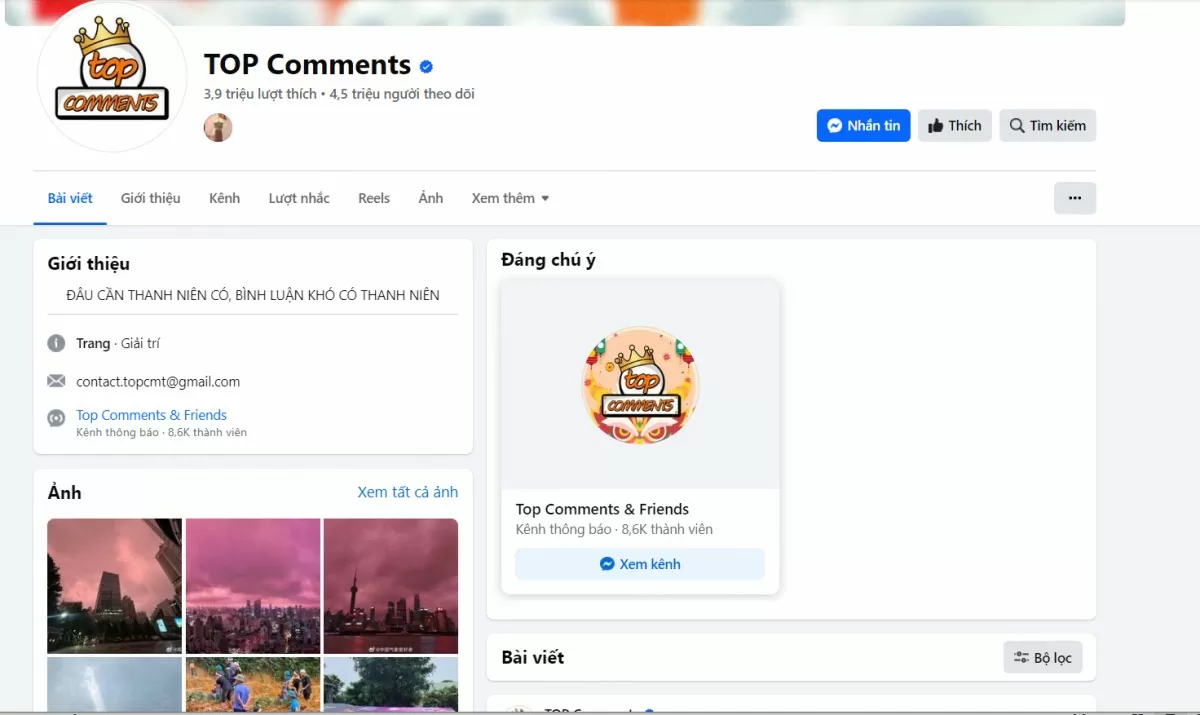Switch to the Bài viết tab
The image size is (1200, 715).
(70, 198)
